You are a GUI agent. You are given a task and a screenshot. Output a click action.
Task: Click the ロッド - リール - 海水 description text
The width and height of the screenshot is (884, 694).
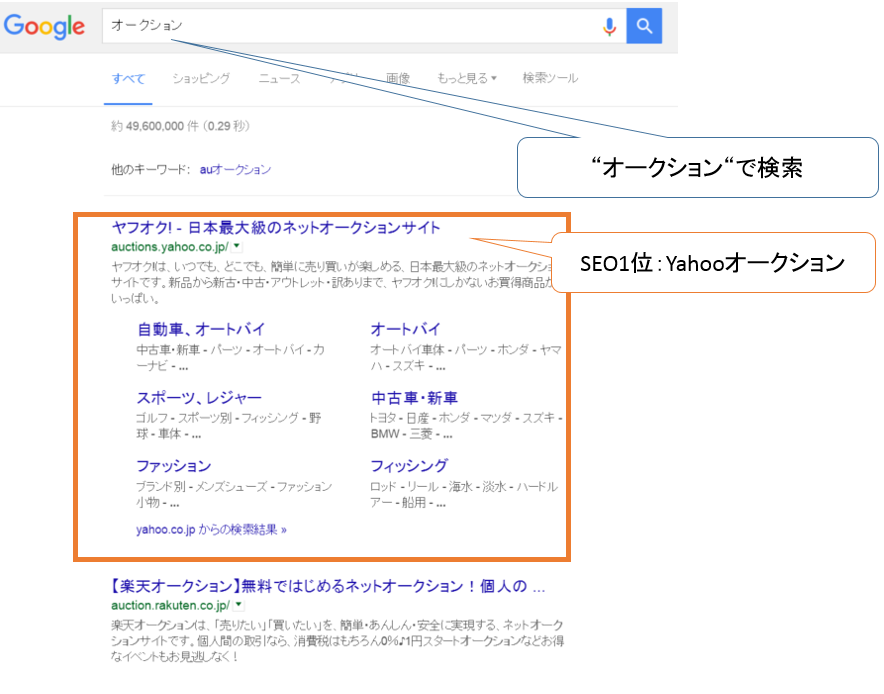[464, 494]
